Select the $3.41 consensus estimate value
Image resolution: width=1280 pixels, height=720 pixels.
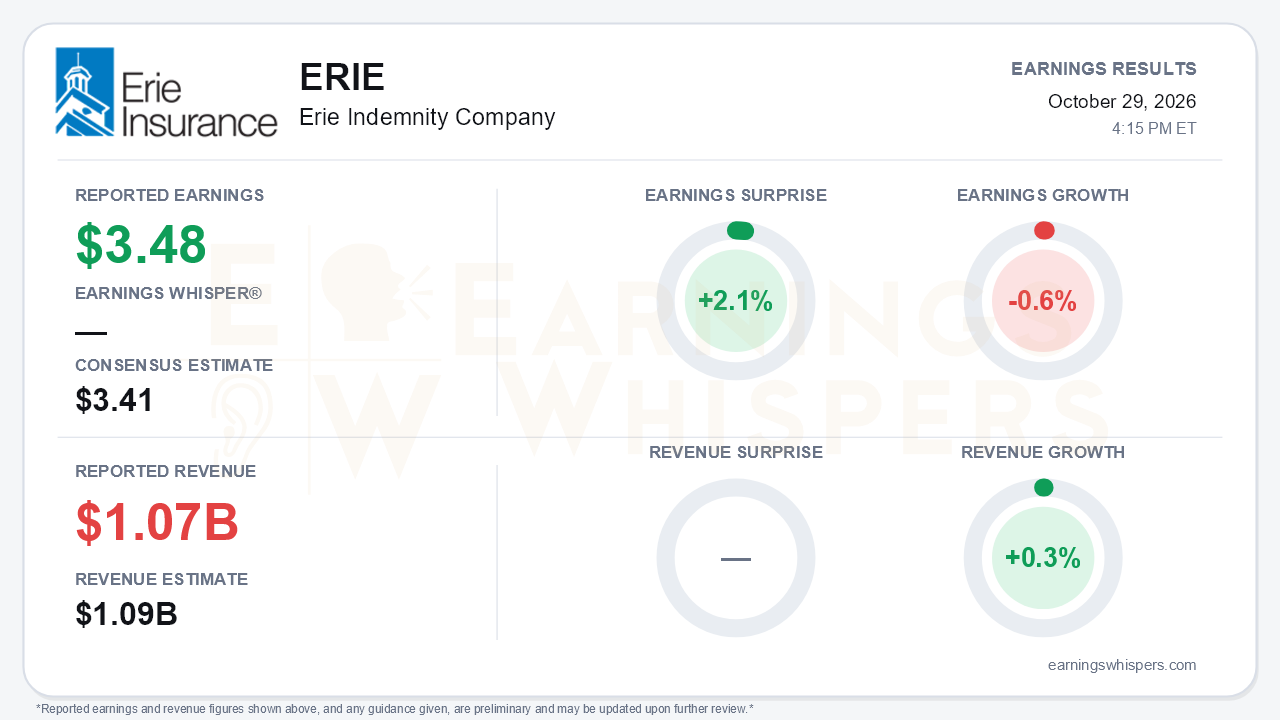[x=114, y=400]
